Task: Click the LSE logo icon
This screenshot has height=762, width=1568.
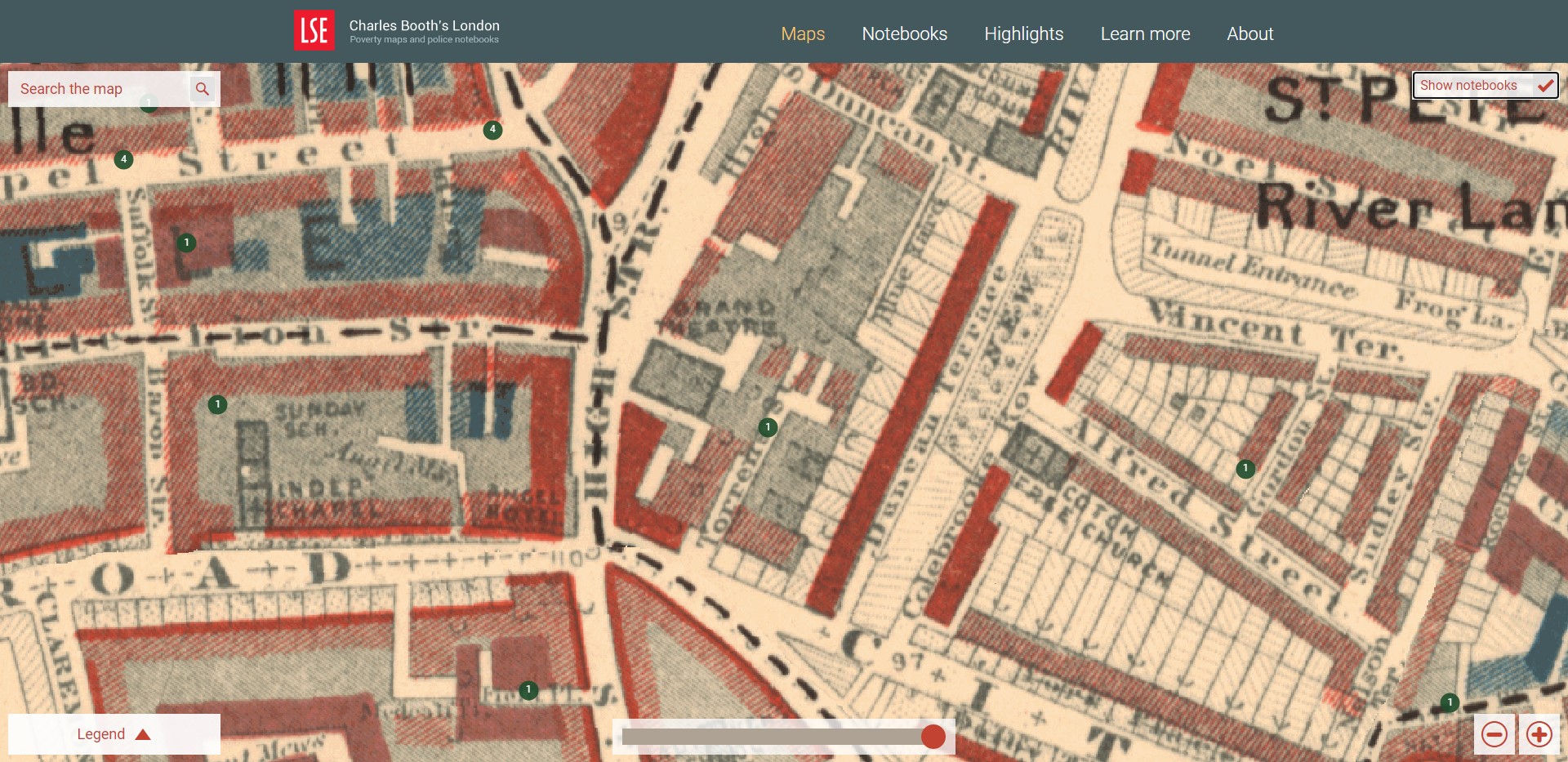Action: pos(314,31)
